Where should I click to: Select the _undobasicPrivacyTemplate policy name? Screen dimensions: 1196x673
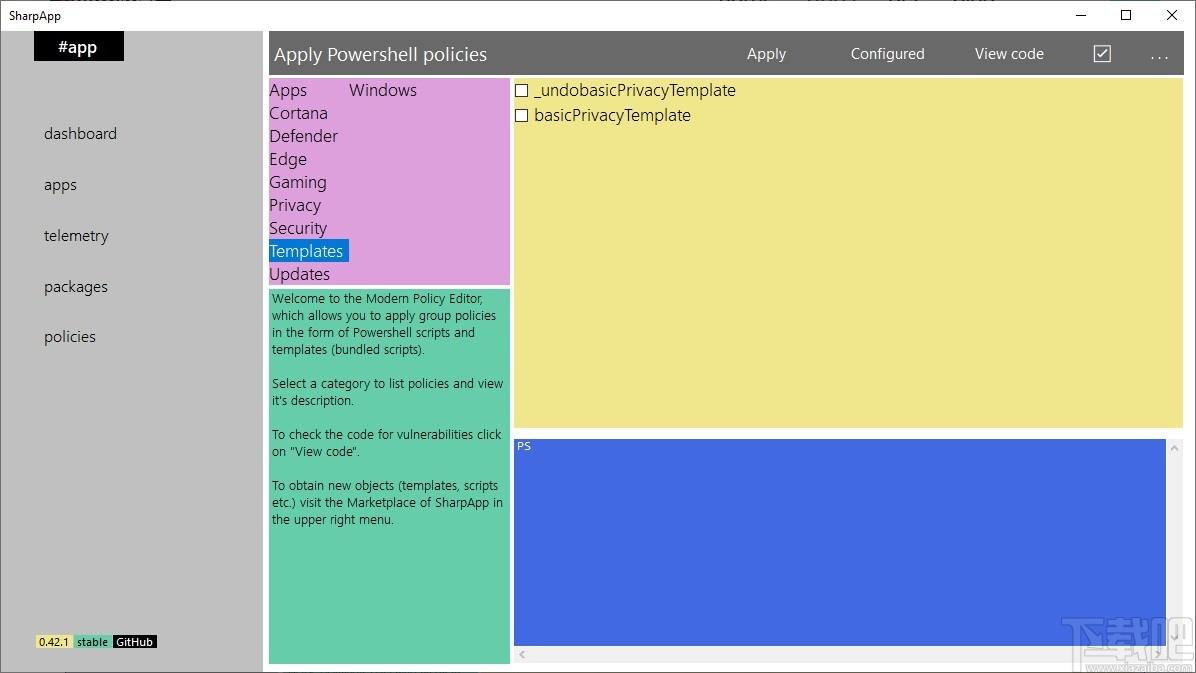point(635,90)
